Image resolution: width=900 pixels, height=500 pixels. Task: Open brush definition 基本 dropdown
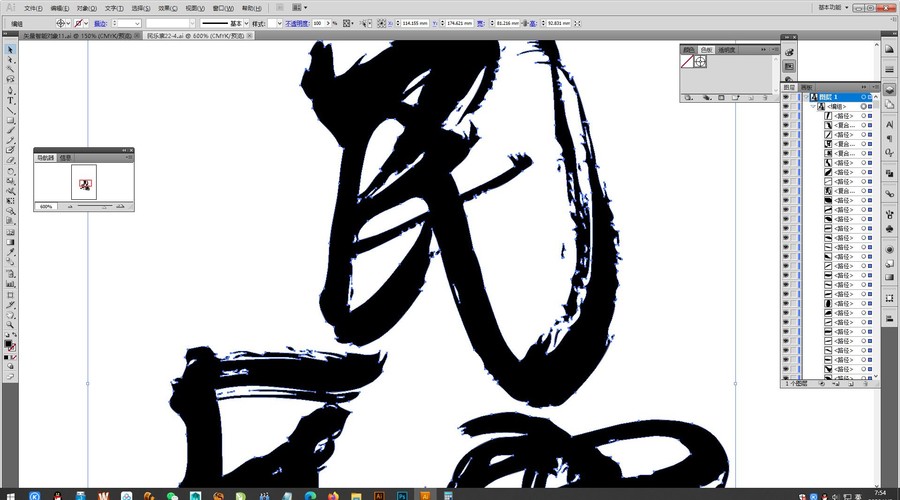pyautogui.click(x=246, y=24)
